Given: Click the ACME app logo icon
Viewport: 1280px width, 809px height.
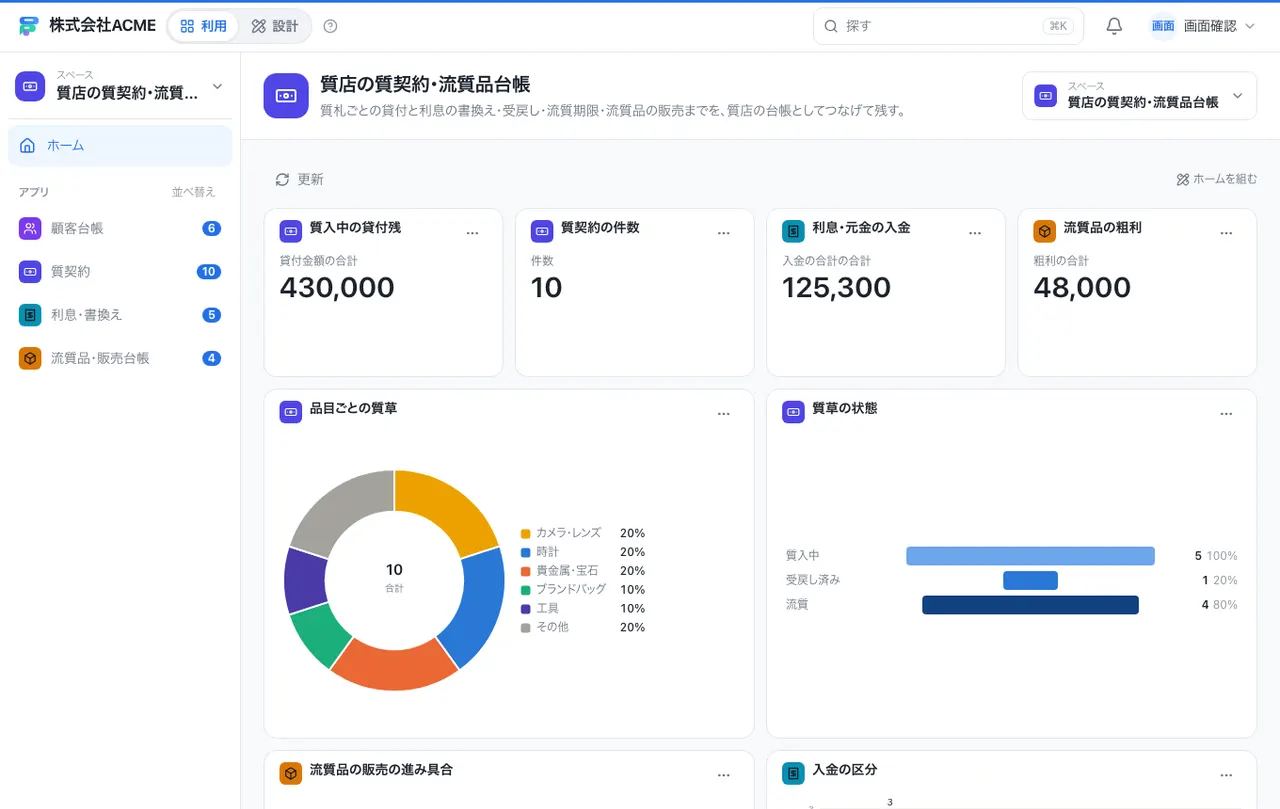Looking at the screenshot, I should pyautogui.click(x=28, y=26).
